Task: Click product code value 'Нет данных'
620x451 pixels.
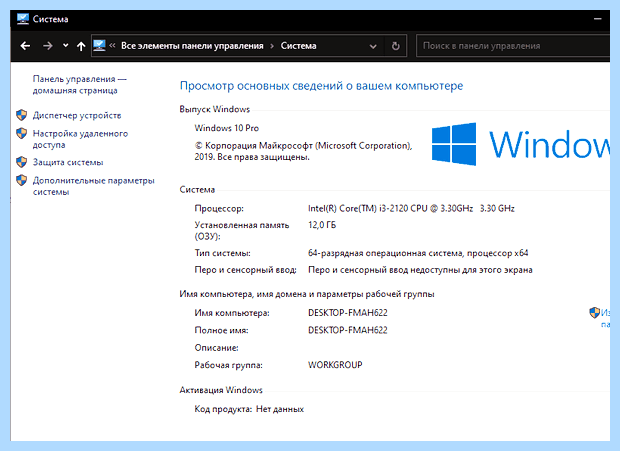Action: (280, 409)
